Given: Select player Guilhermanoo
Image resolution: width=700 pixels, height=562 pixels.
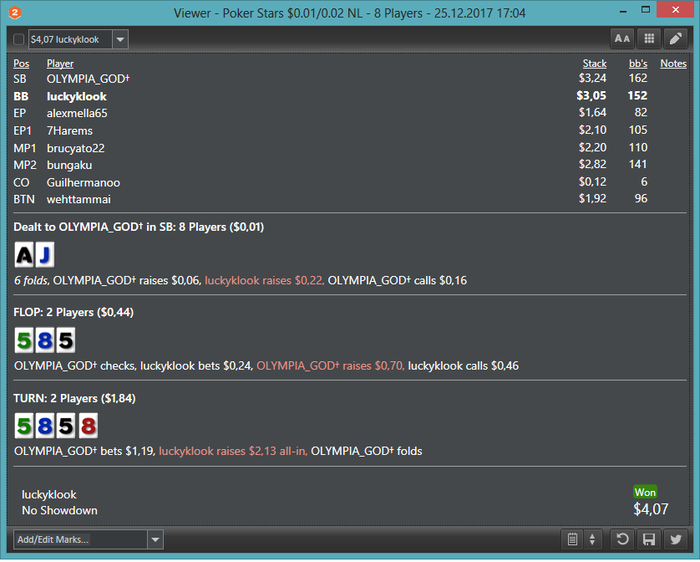Looking at the screenshot, I should pyautogui.click(x=83, y=182).
